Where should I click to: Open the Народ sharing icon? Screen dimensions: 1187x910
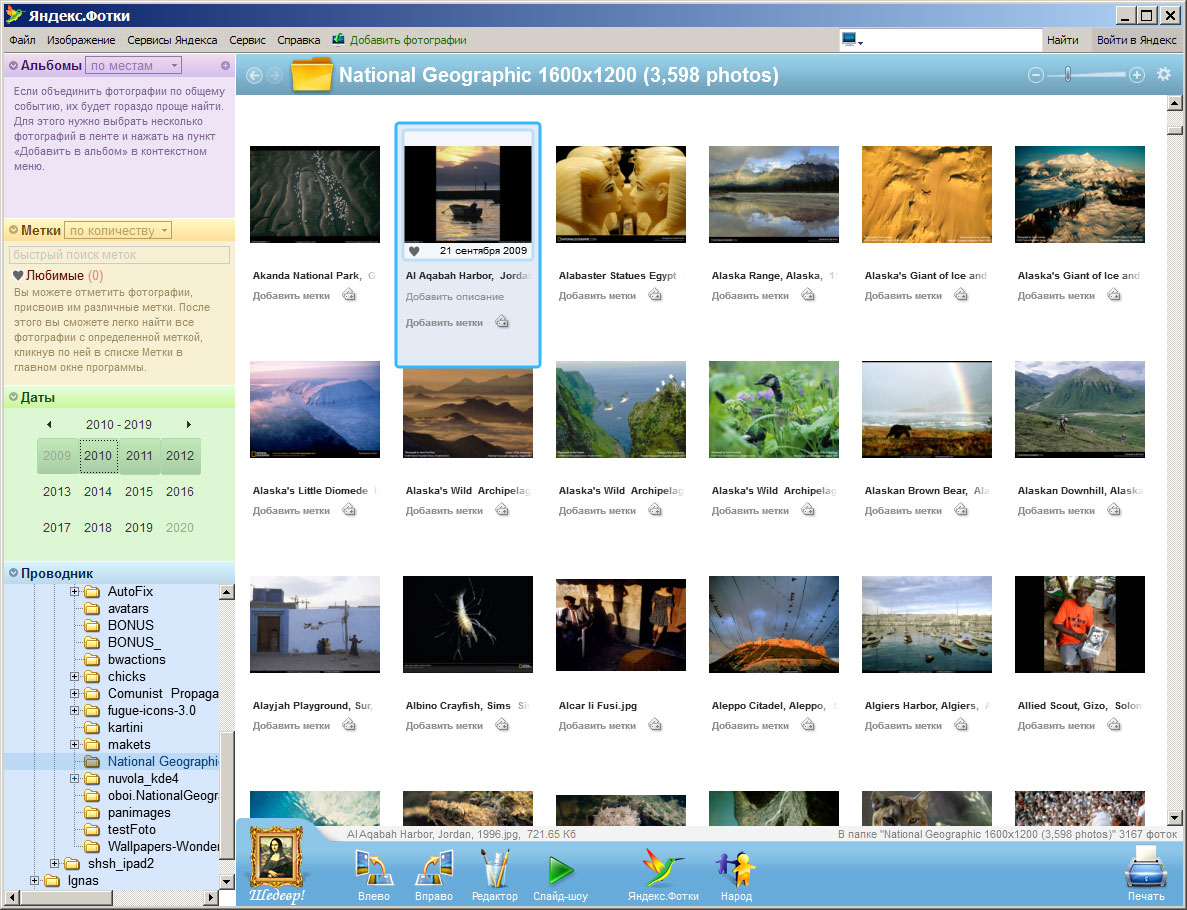[x=736, y=870]
